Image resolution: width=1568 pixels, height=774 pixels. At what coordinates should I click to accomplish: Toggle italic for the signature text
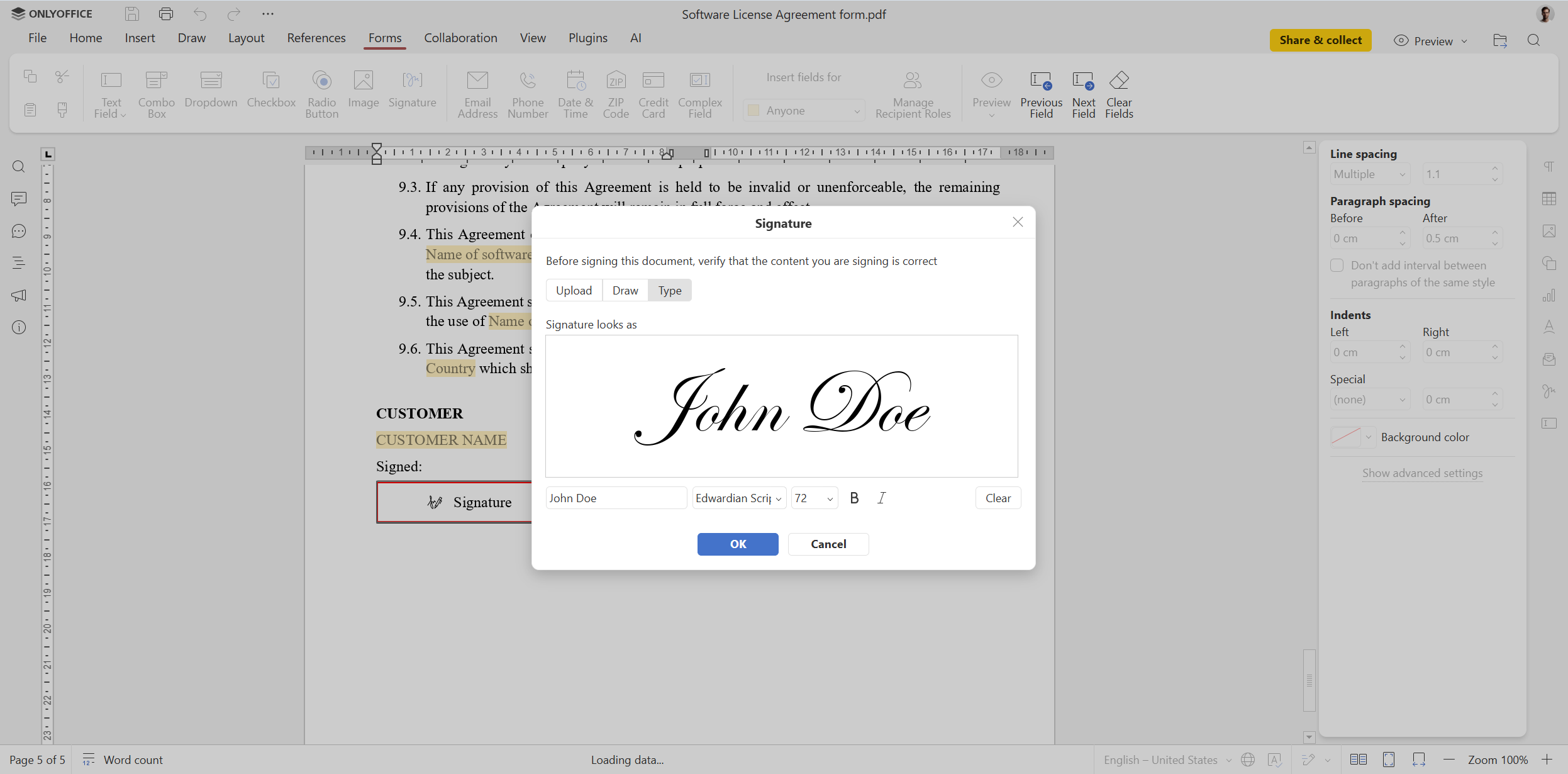tap(881, 497)
